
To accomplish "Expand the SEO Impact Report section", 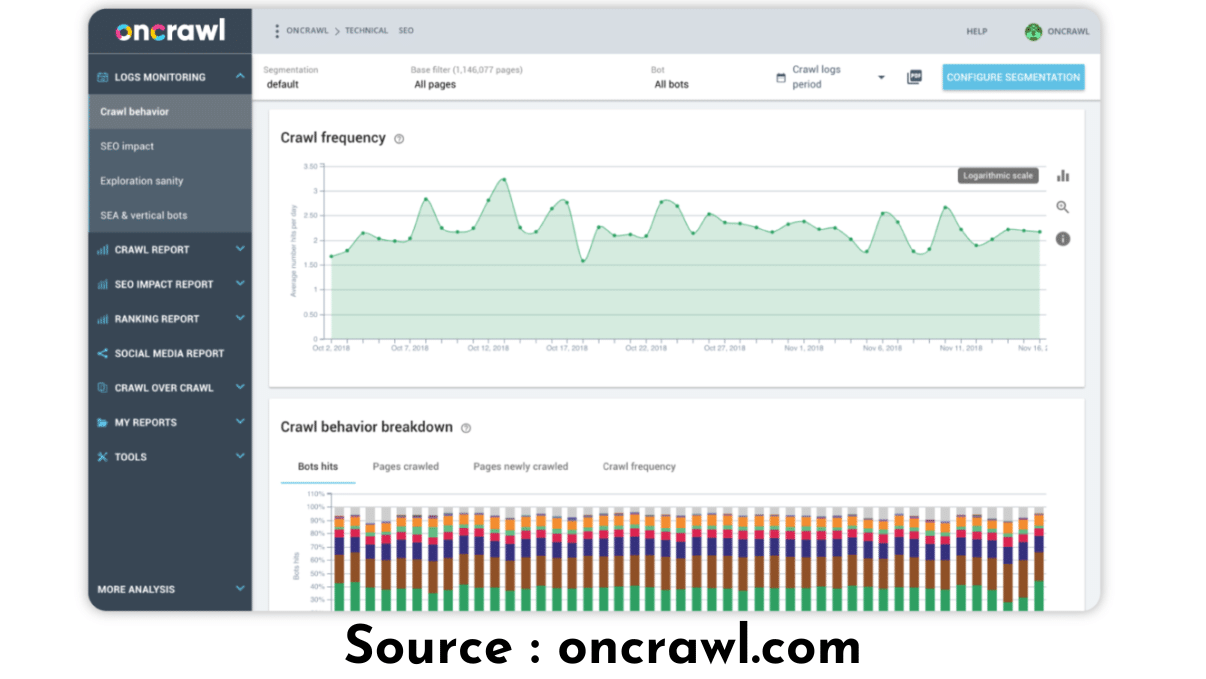I will (x=240, y=284).
